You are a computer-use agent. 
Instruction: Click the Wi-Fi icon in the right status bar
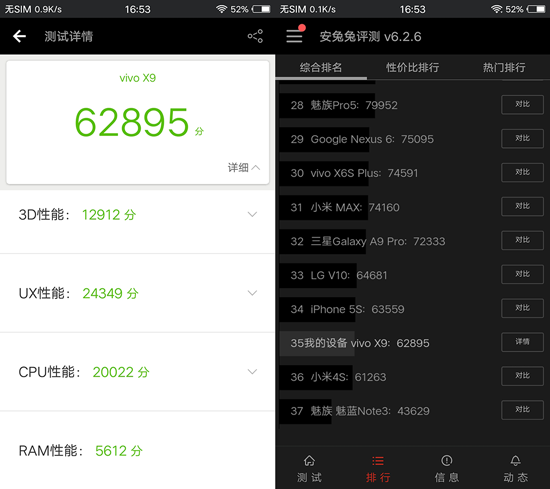(496, 9)
